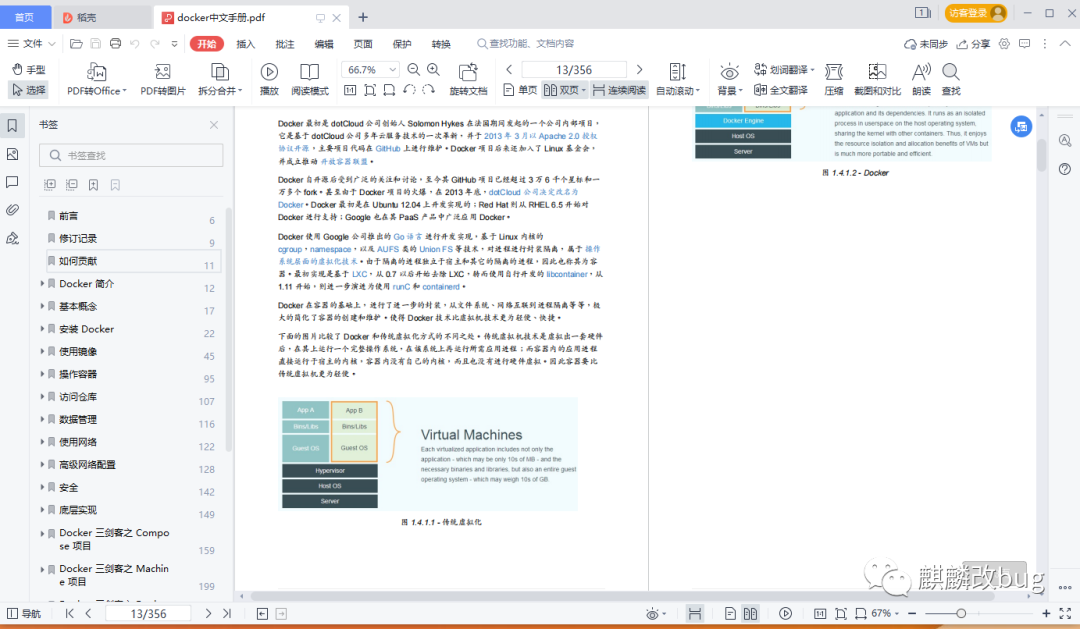Rotate page clockwise in ribbon

[x=428, y=90]
